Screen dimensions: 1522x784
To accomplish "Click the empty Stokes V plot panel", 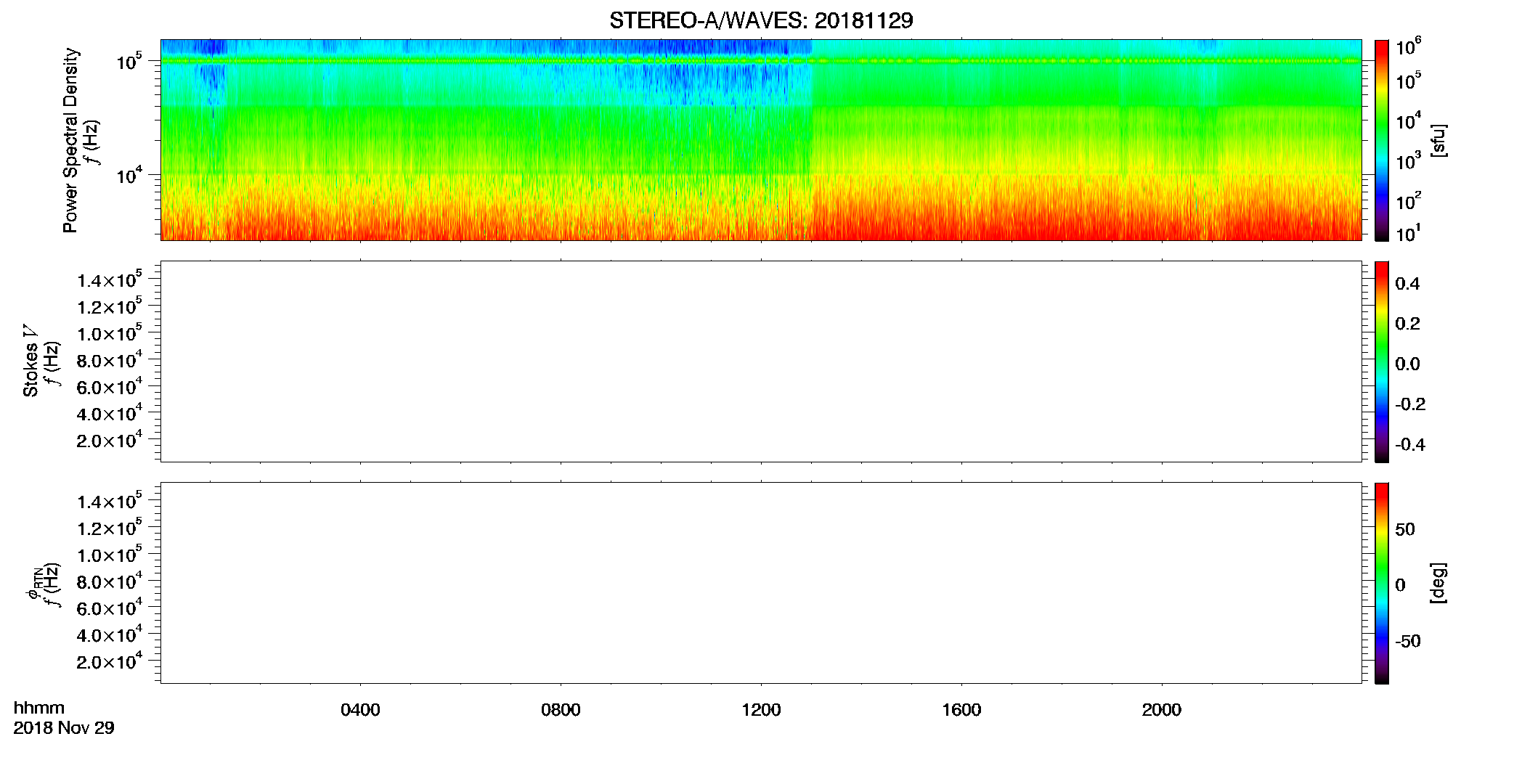I will (x=761, y=361).
